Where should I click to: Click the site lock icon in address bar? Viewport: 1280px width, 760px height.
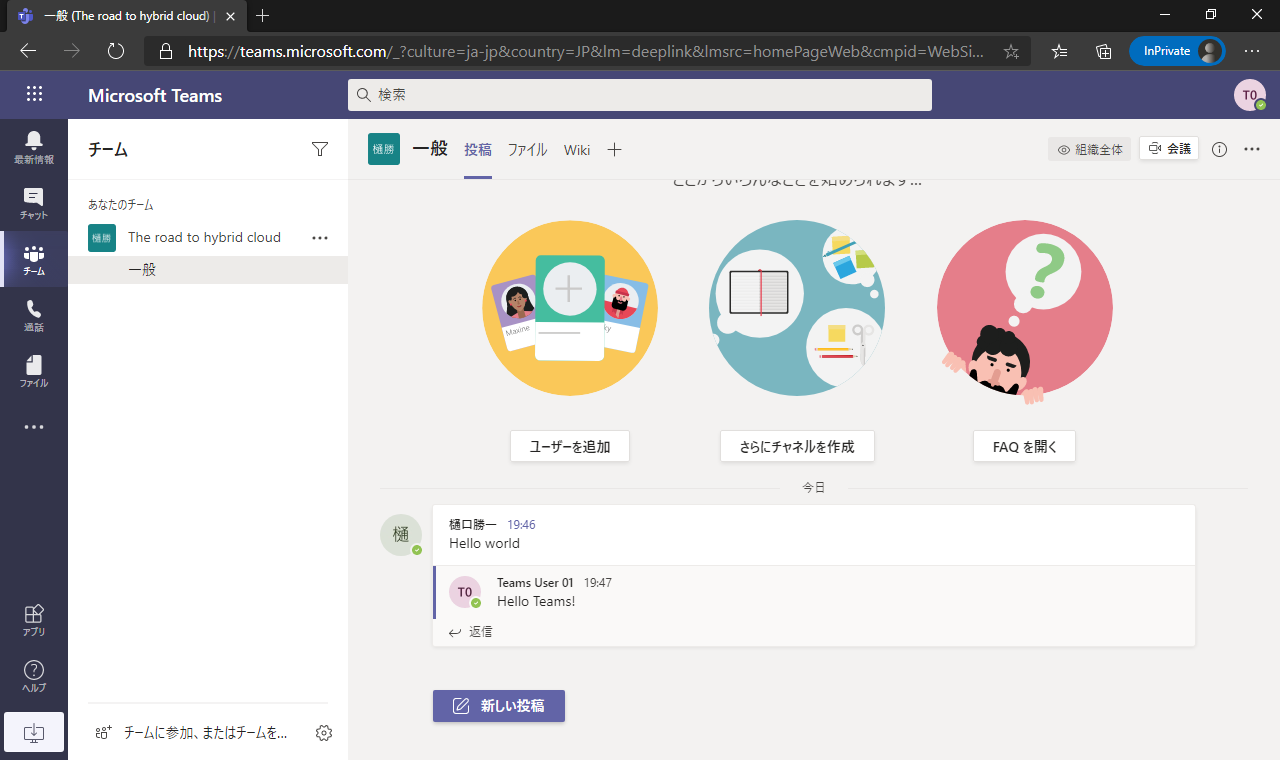(x=166, y=51)
